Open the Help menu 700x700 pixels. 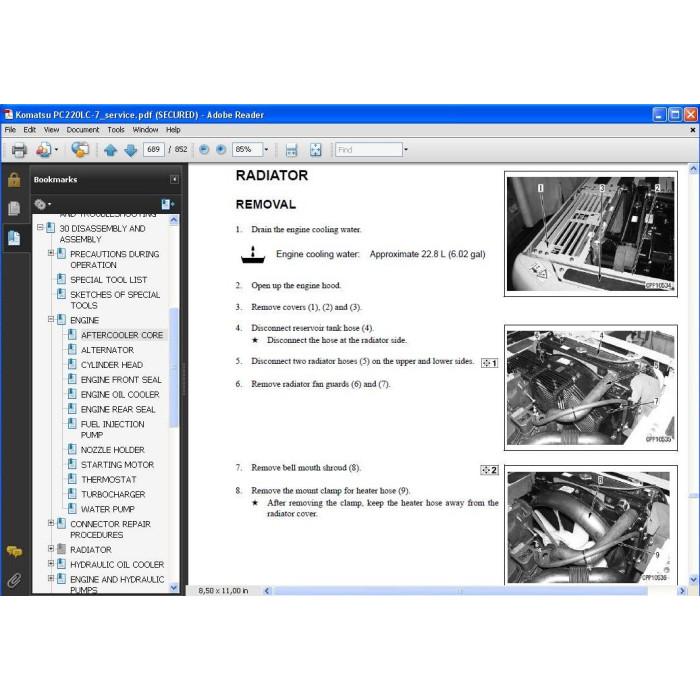point(173,130)
